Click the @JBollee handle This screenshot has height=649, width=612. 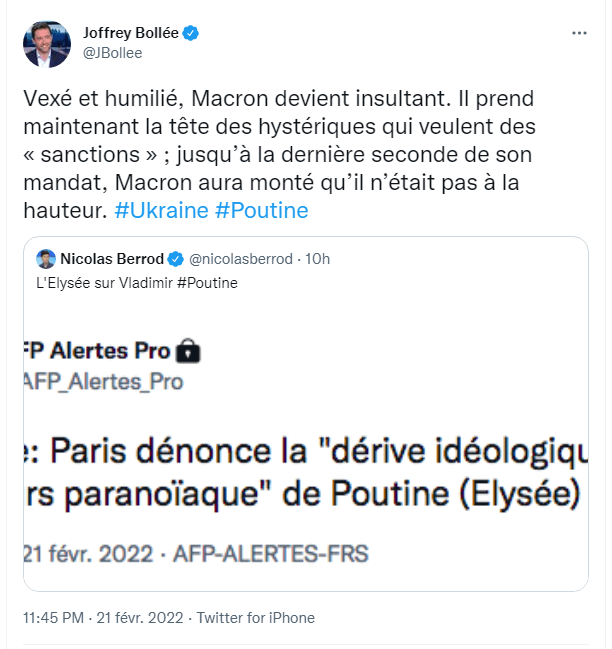point(114,53)
